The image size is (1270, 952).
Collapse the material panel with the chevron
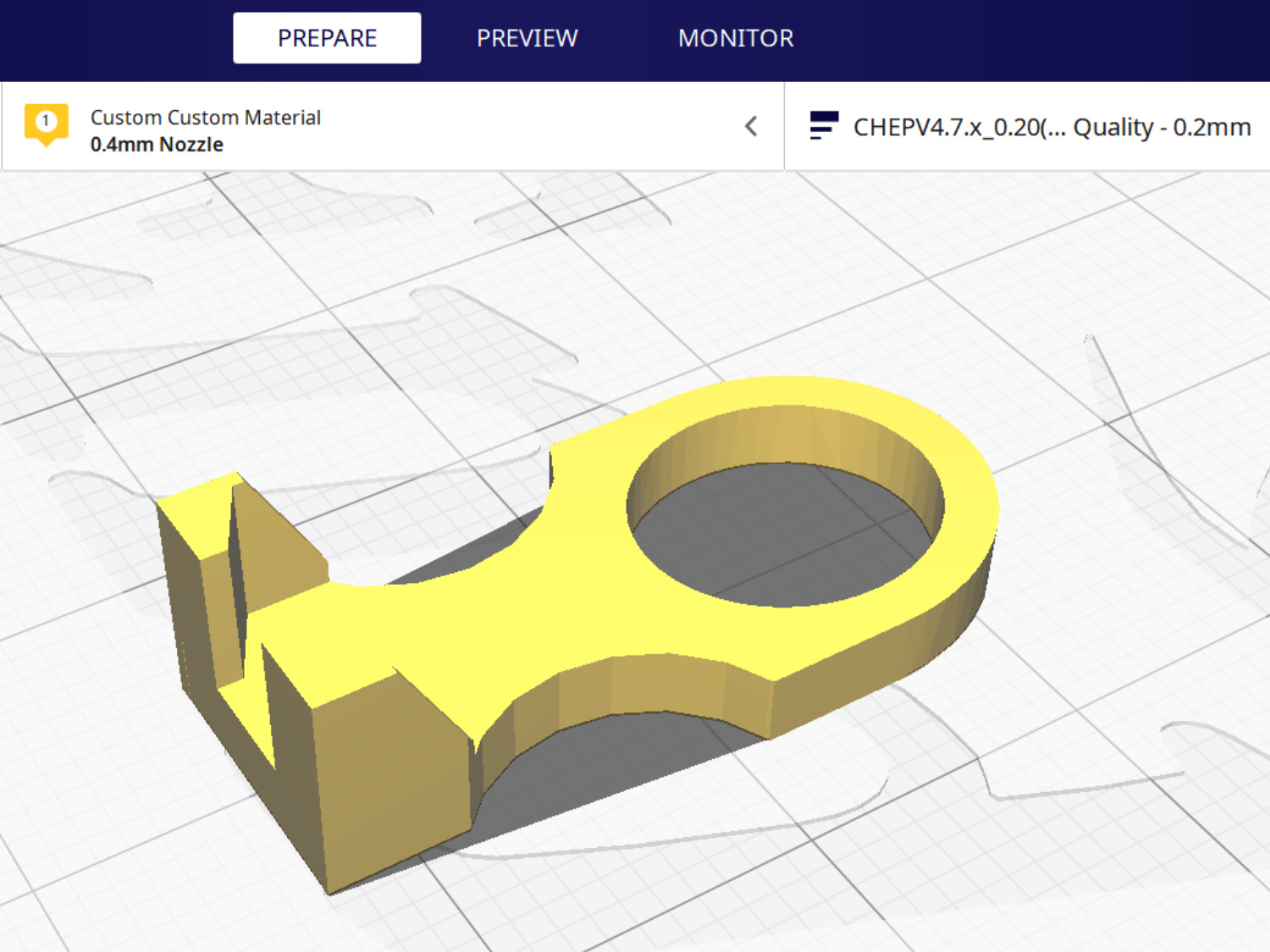pos(751,126)
